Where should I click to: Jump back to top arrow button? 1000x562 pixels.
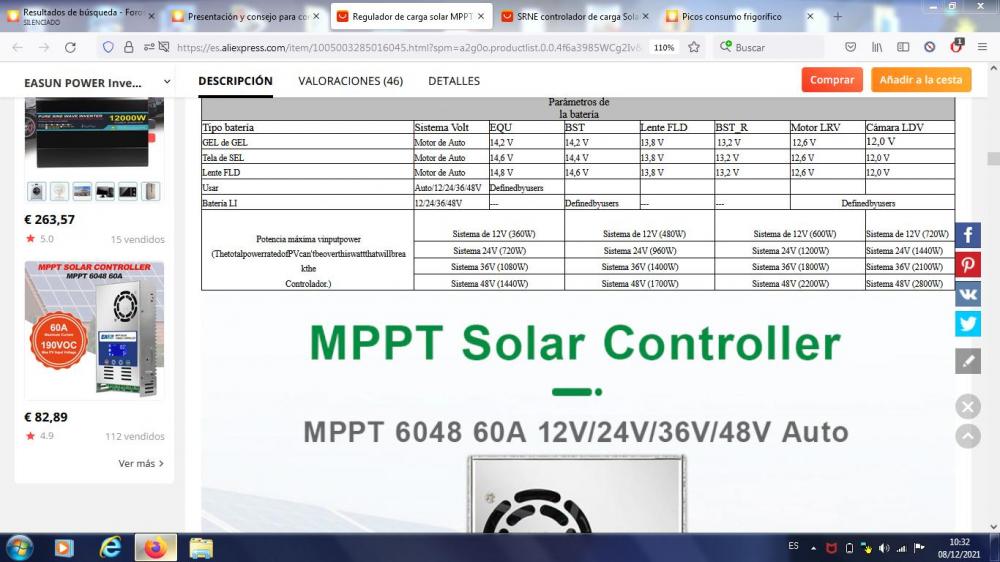pos(967,436)
